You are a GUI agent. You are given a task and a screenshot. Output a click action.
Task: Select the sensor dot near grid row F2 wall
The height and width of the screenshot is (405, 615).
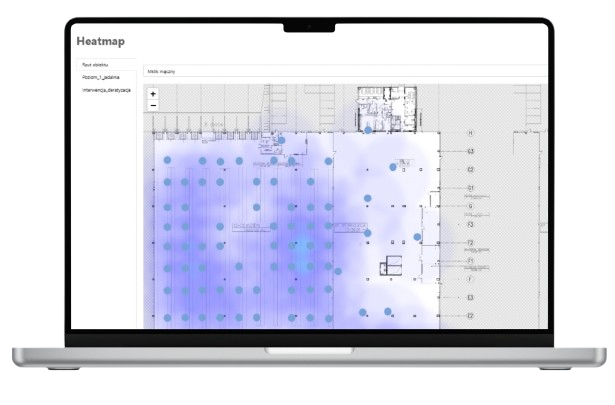(417, 237)
